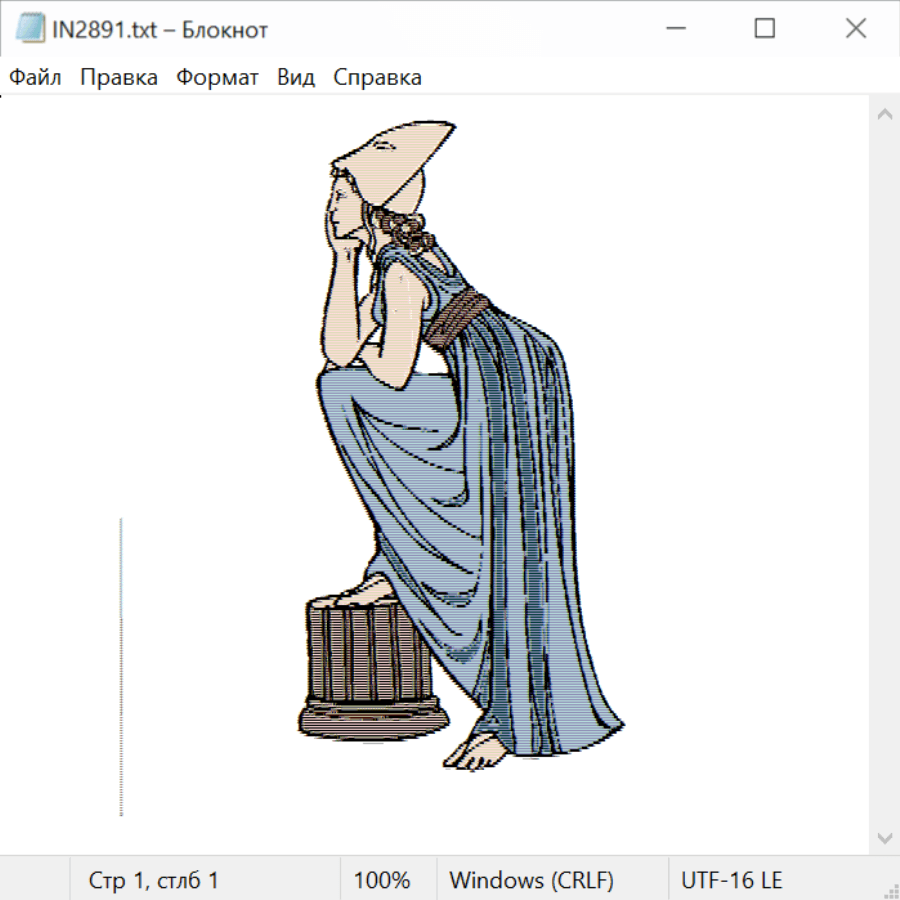Click the Notepad icon in the title bar
This screenshot has width=900, height=900.
pyautogui.click(x=29, y=30)
